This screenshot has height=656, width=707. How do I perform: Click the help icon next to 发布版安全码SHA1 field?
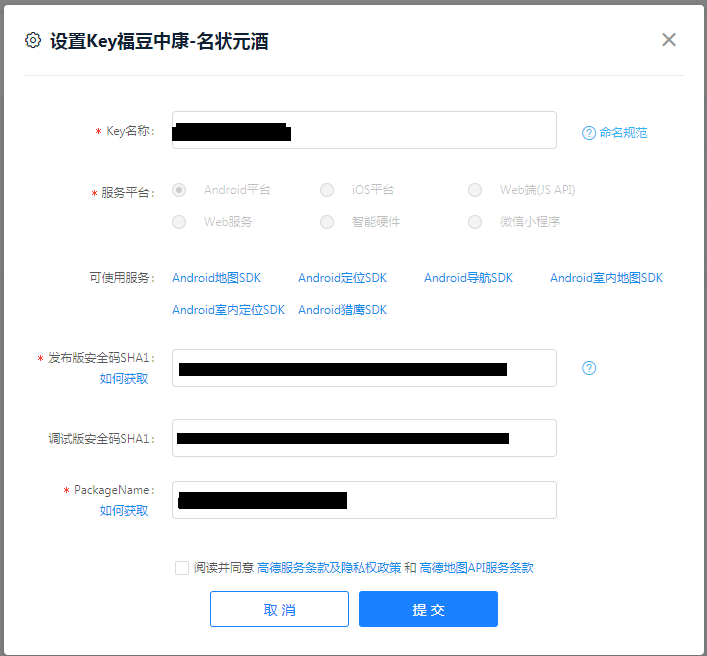point(589,368)
